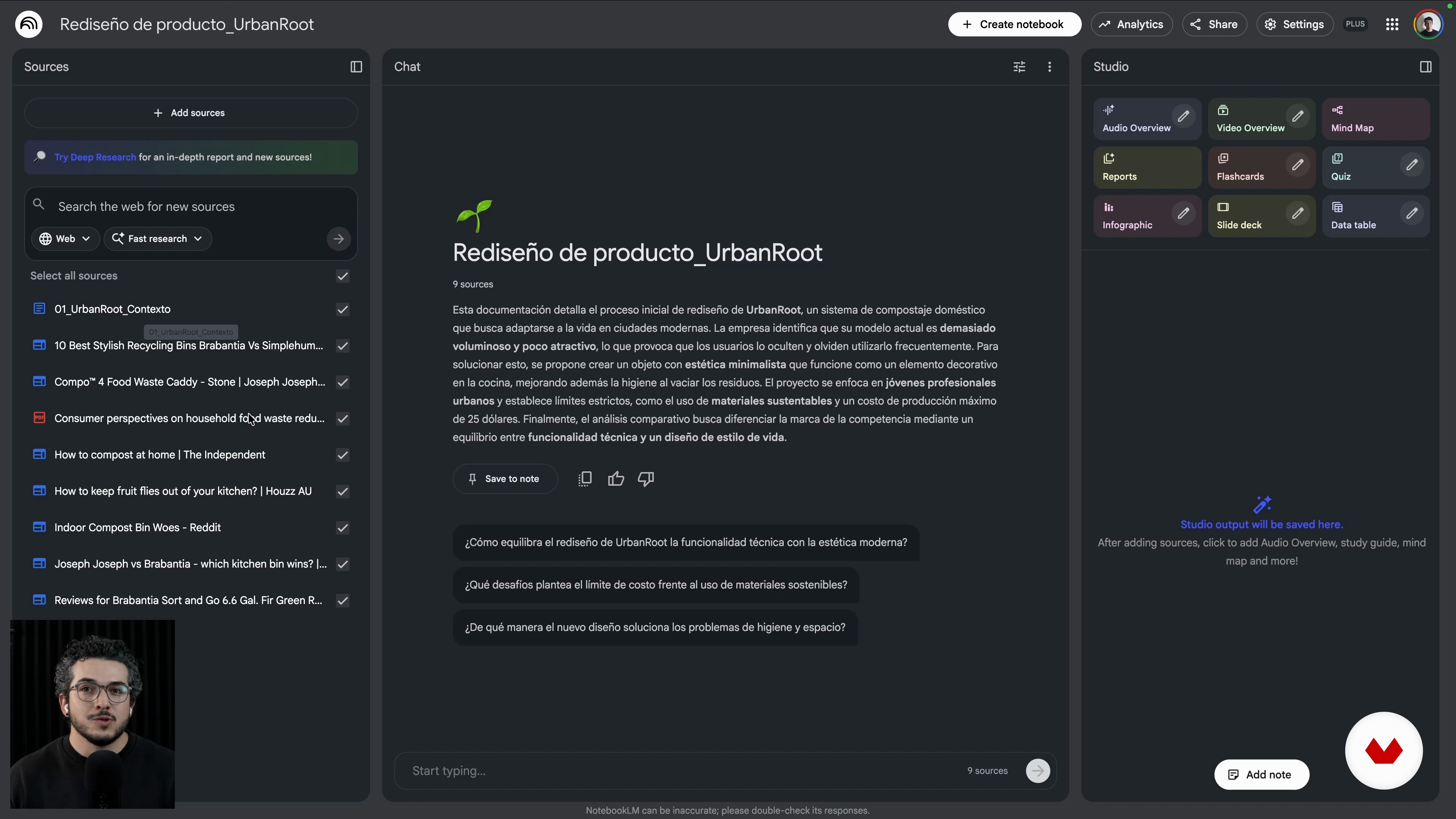
Task: Share the notebook
Action: (x=1214, y=24)
